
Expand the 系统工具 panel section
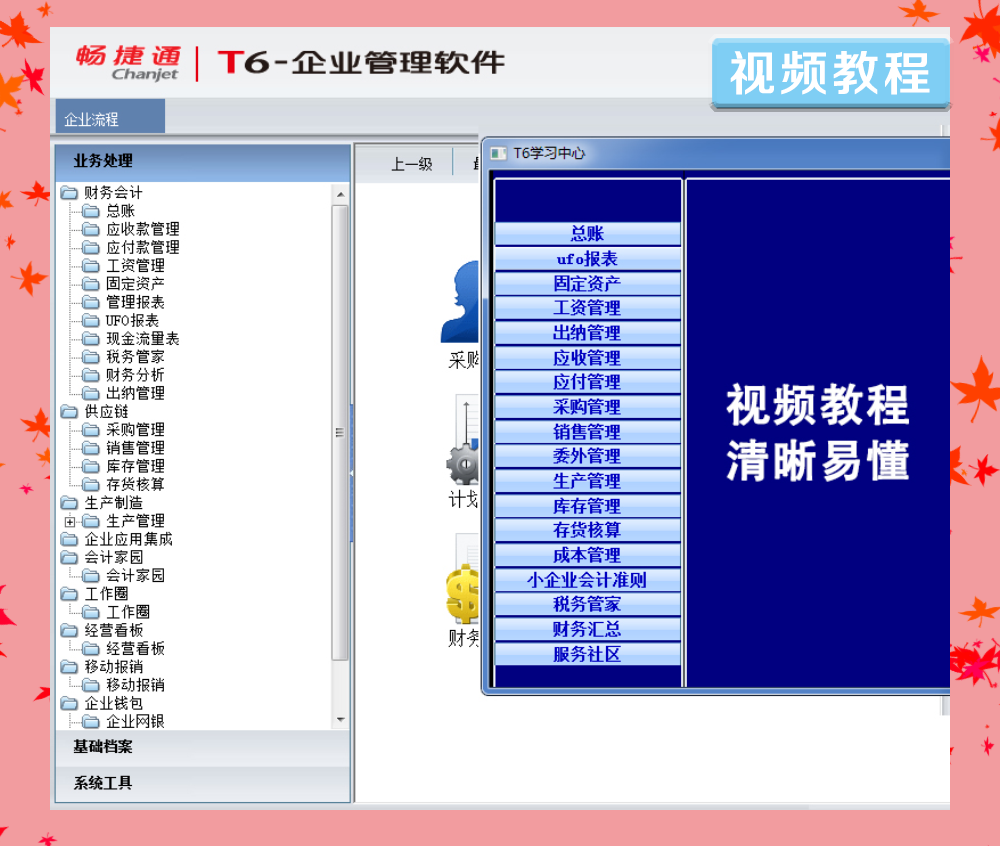click(203, 783)
